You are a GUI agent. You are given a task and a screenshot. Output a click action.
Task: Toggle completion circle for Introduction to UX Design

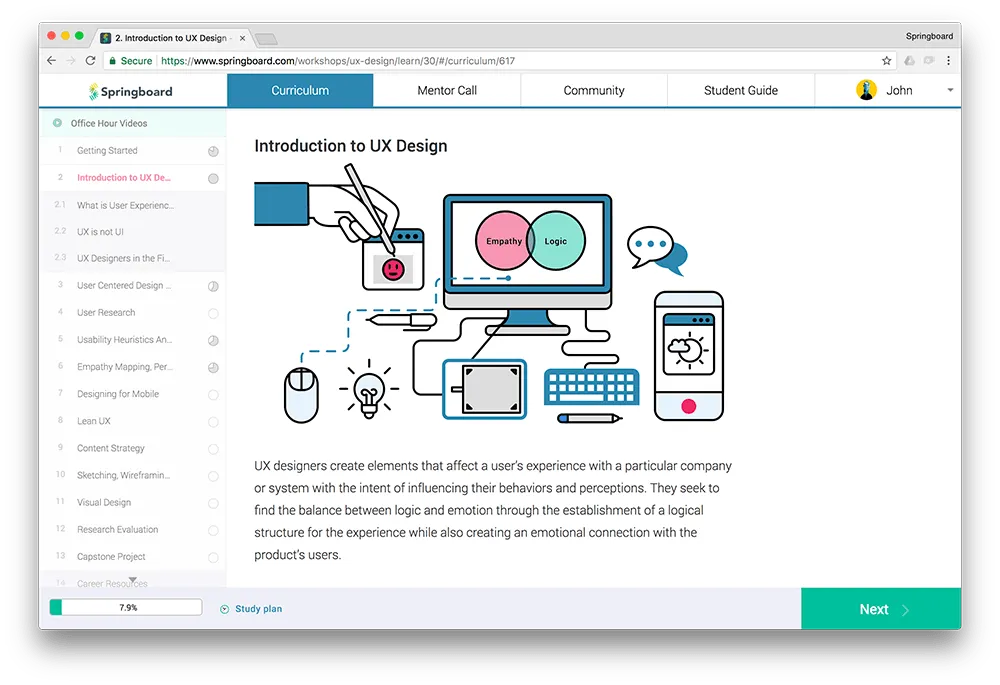coord(213,179)
